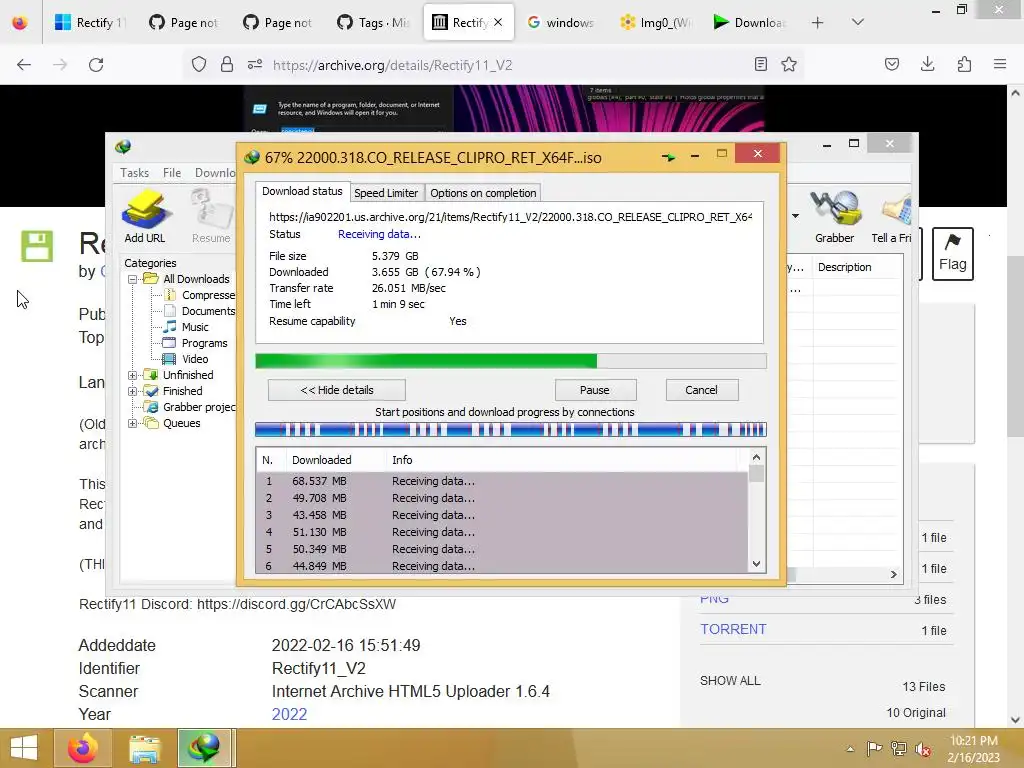Click the padlock site security icon
Screen dimensions: 1024x768
tap(227, 65)
